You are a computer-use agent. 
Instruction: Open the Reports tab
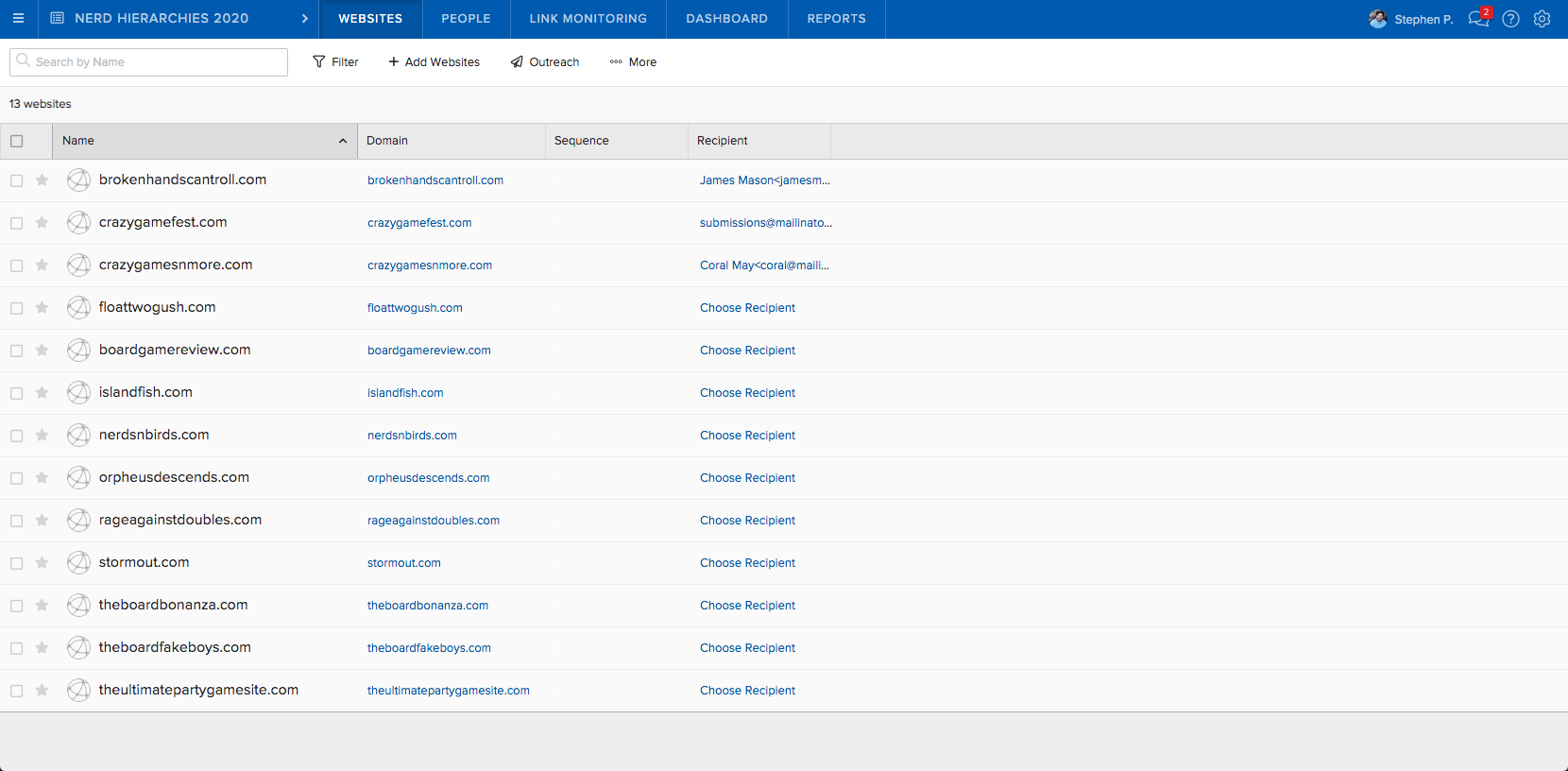pos(836,19)
